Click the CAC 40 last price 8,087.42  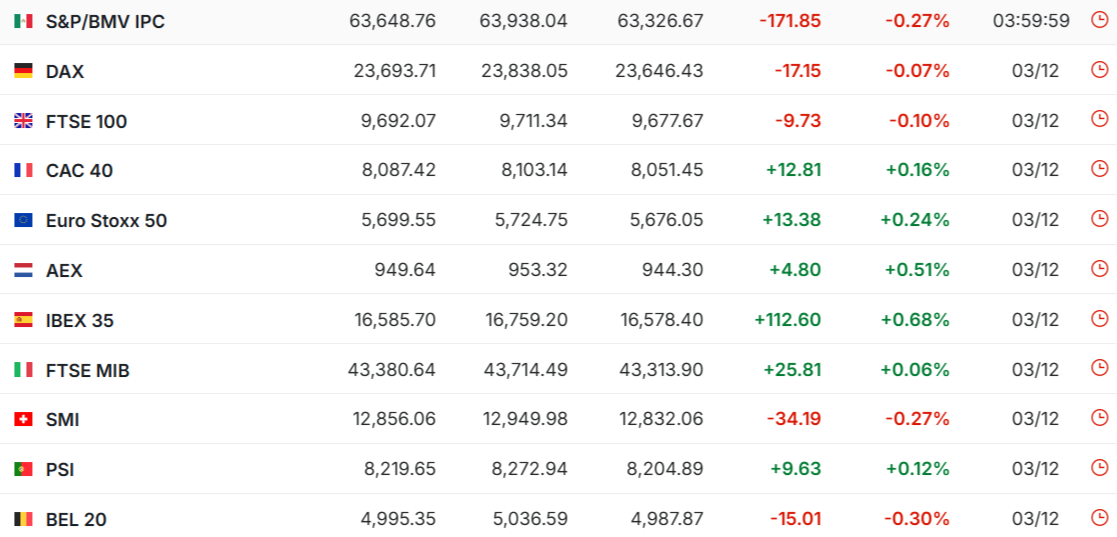click(399, 170)
